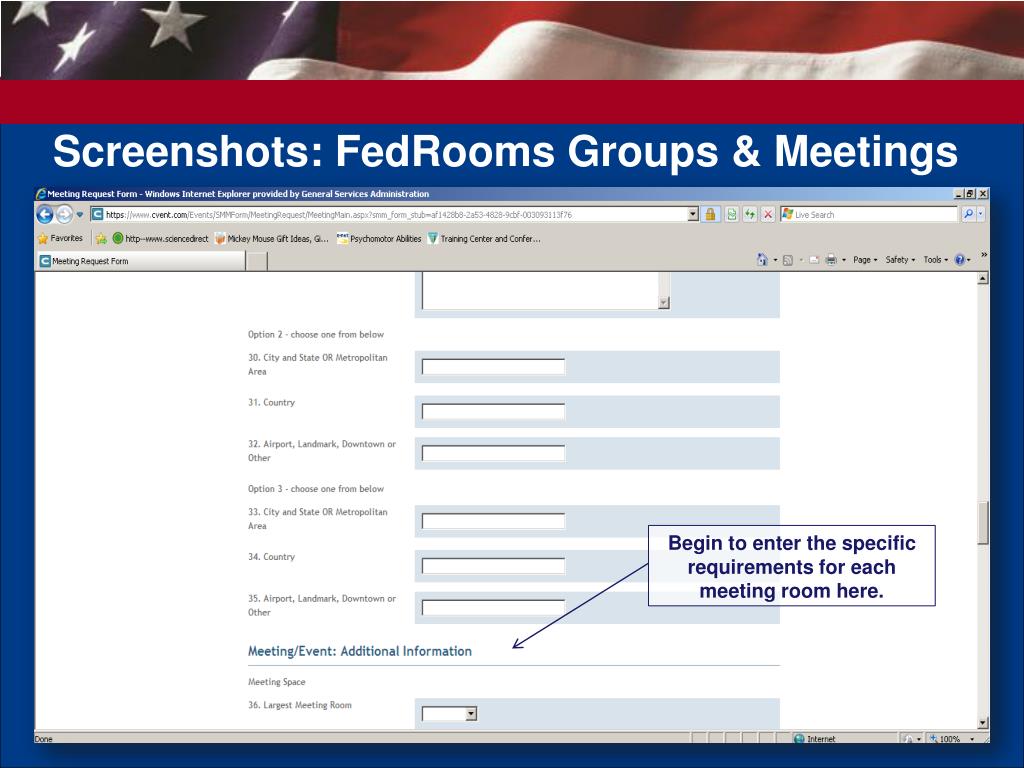
Task: Open recent pages dropdown next to Forward
Action: pyautogui.click(x=80, y=214)
